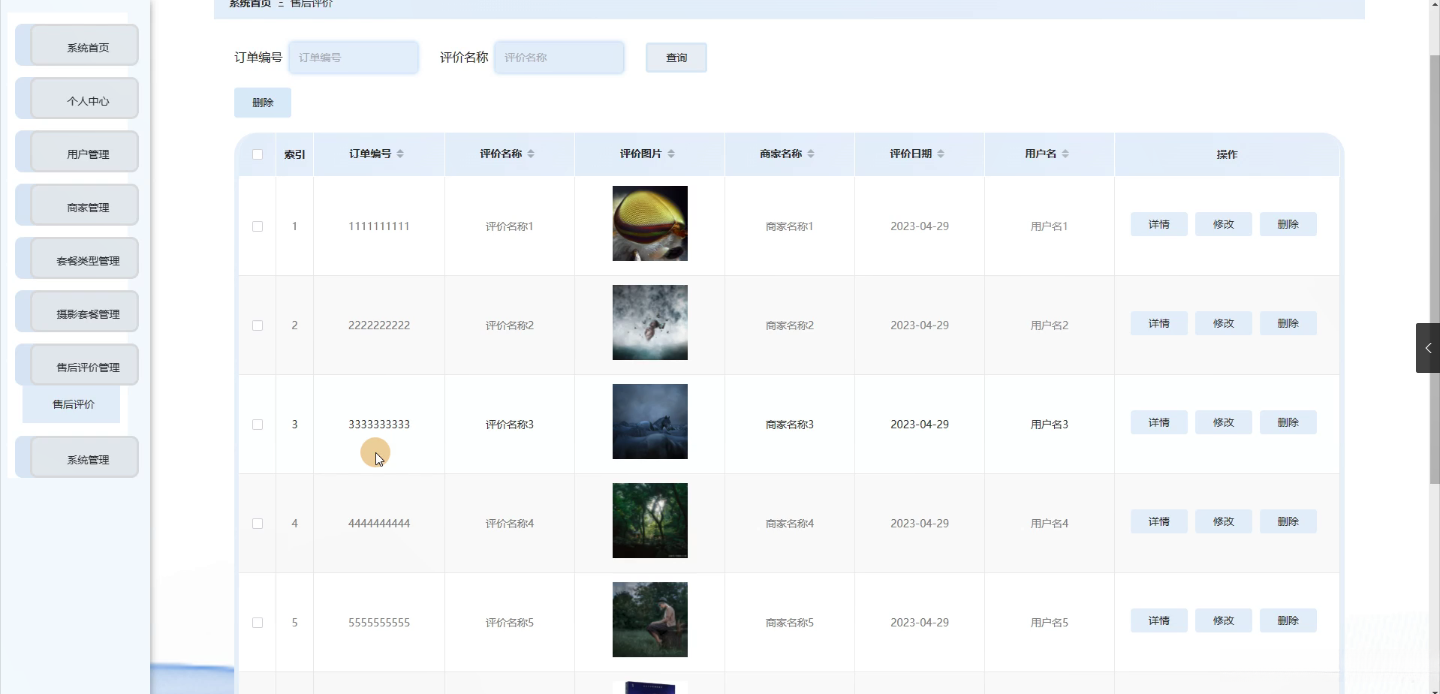Open 系统首页 in the sidebar
The width and height of the screenshot is (1440, 694).
tap(77, 46)
